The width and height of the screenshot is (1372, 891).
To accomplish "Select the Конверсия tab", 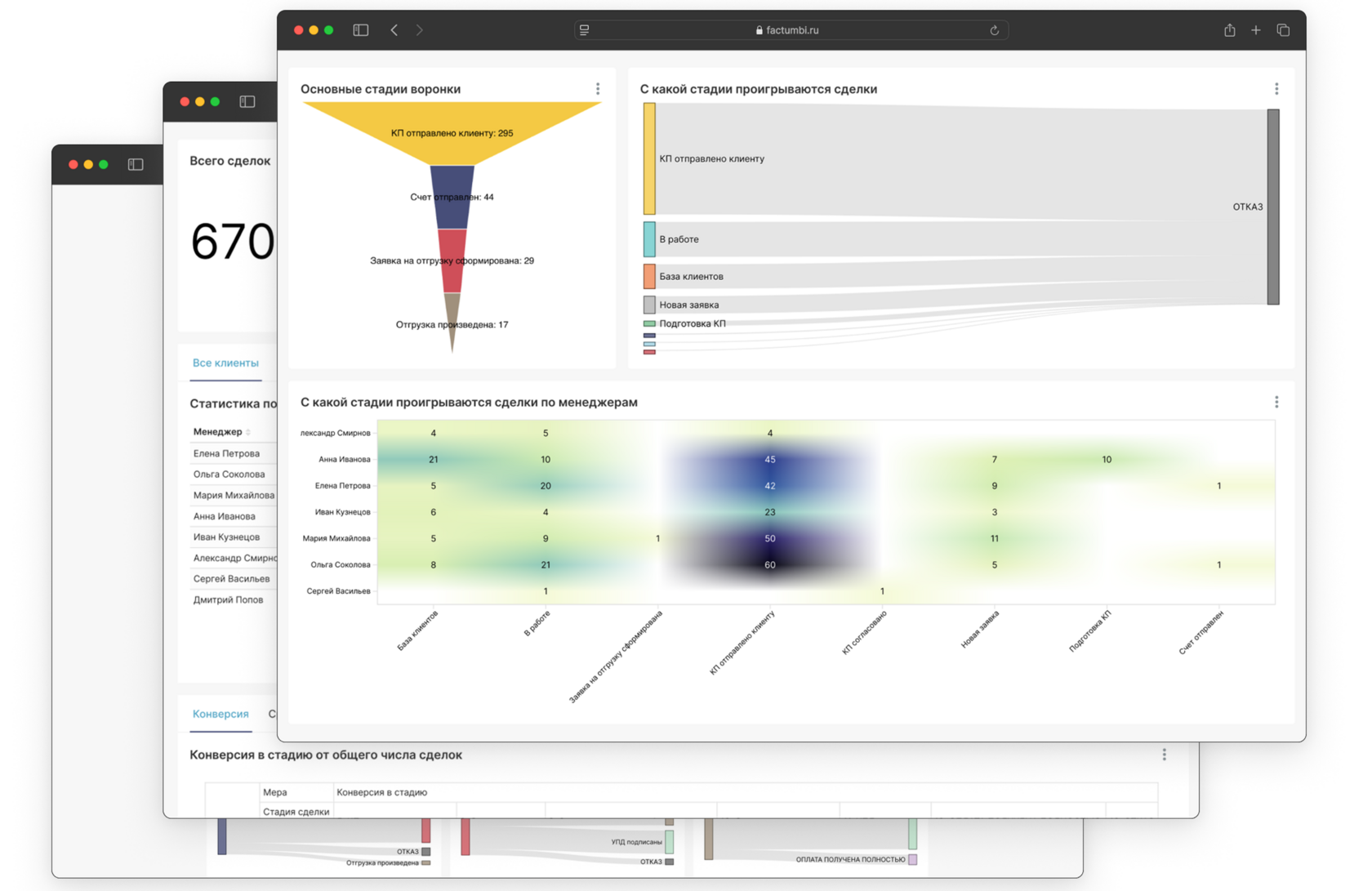I will (x=220, y=714).
